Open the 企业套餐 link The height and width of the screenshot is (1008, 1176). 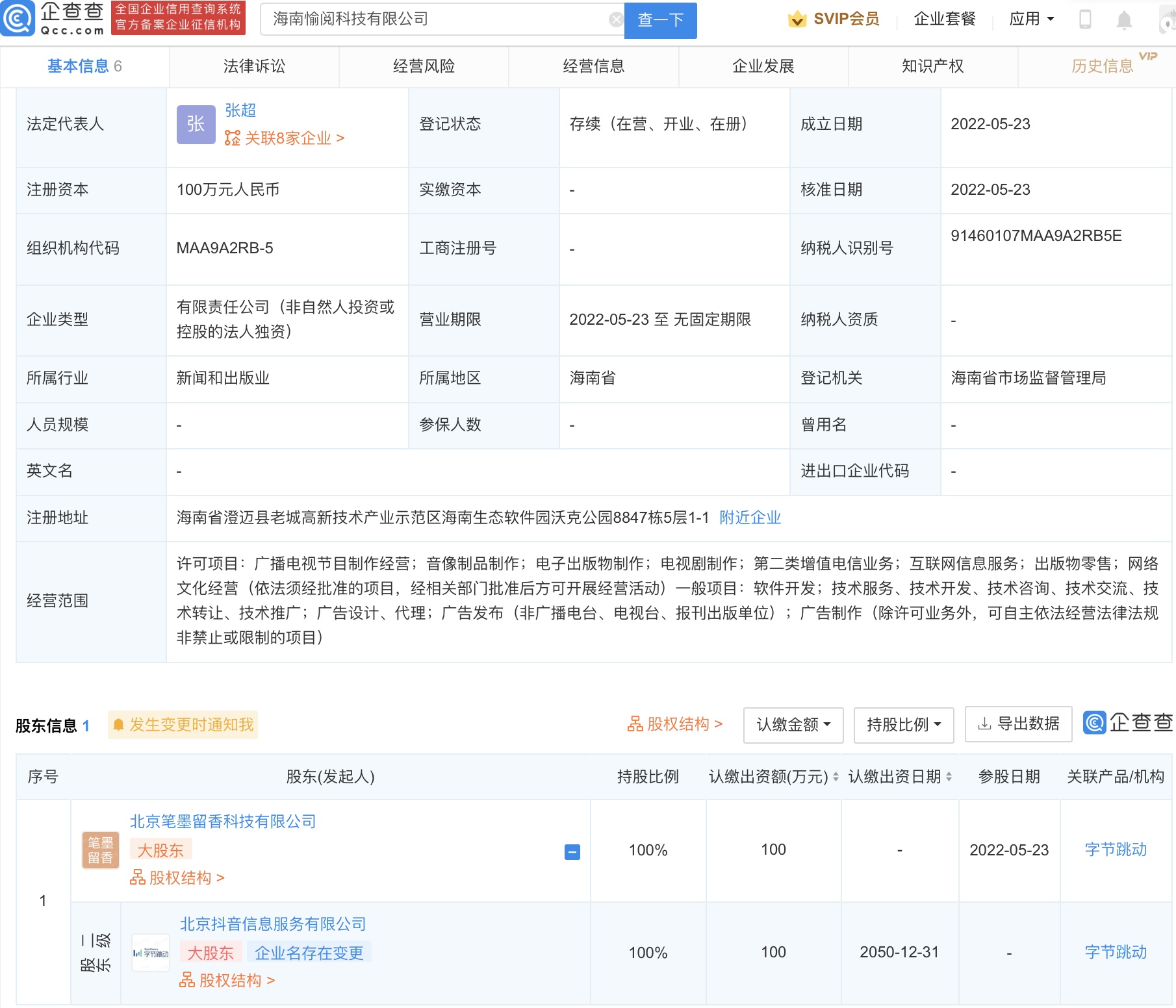tap(945, 19)
